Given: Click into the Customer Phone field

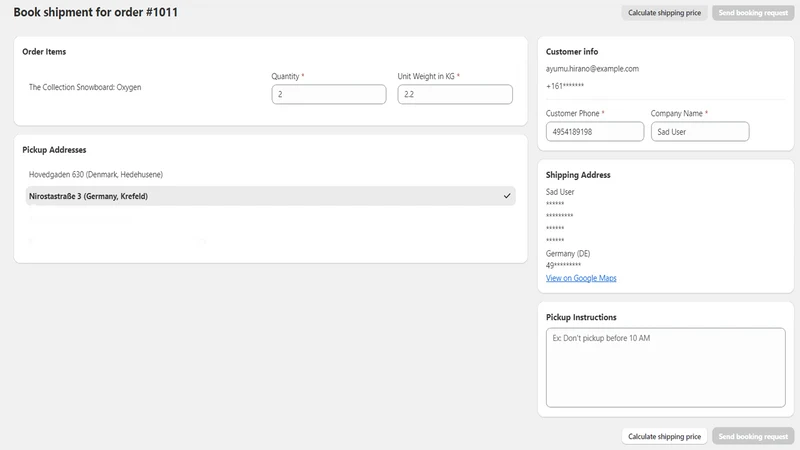Looking at the screenshot, I should coord(595,132).
